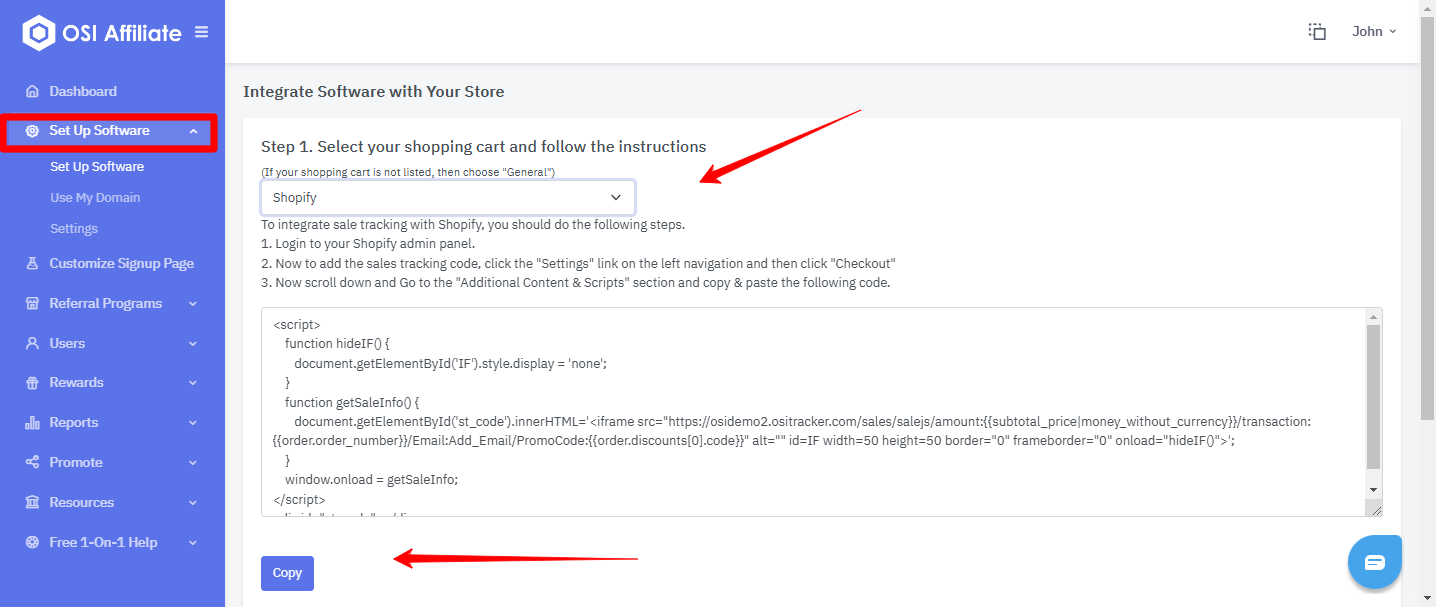Click the Copy button
Viewport: 1436px width, 607px height.
[287, 573]
